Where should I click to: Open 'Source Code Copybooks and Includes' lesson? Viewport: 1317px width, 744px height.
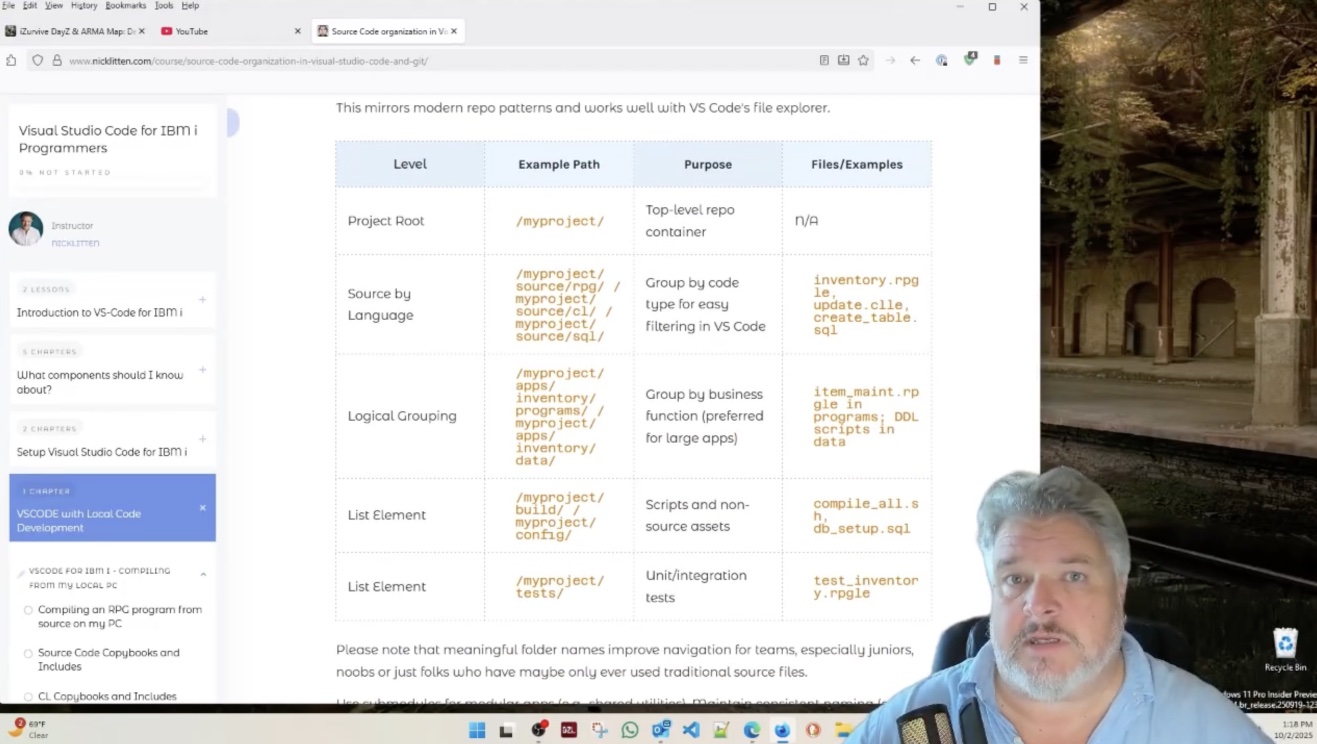point(109,659)
